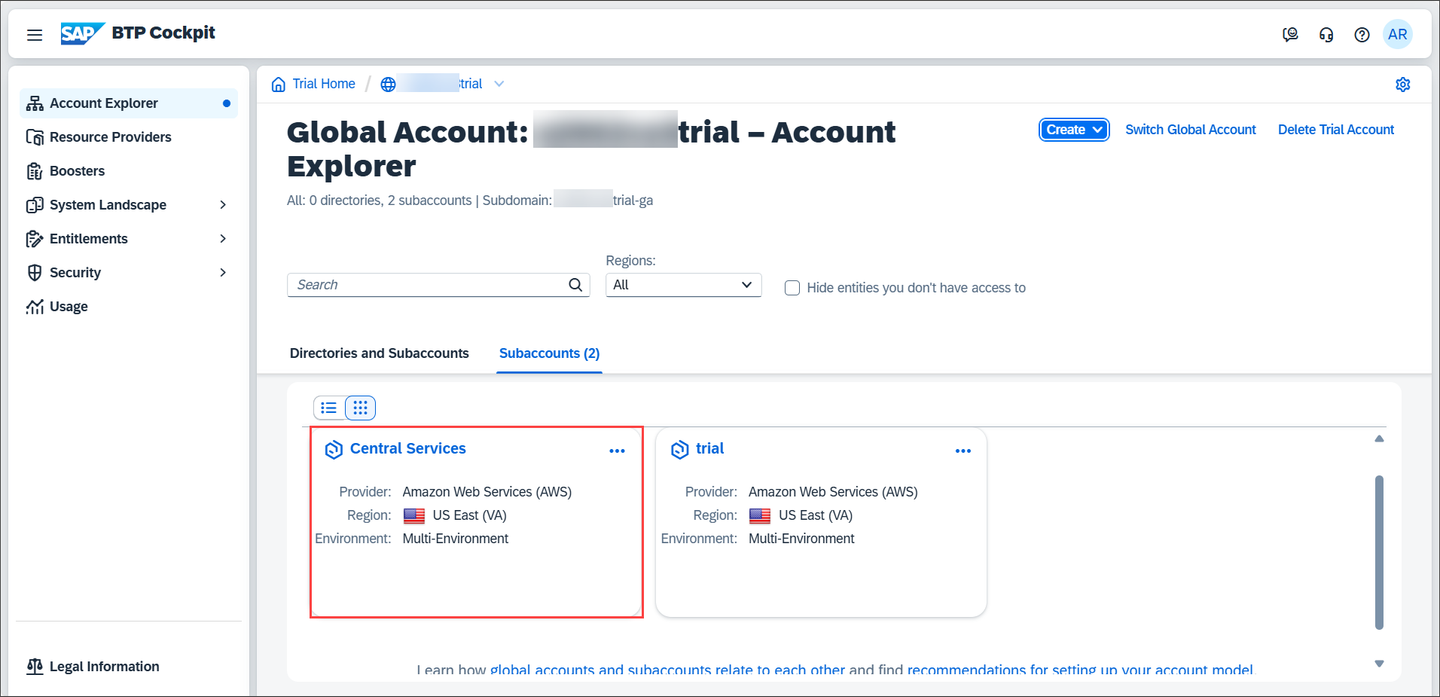
Task: Open the settings gear icon
Action: click(1403, 84)
